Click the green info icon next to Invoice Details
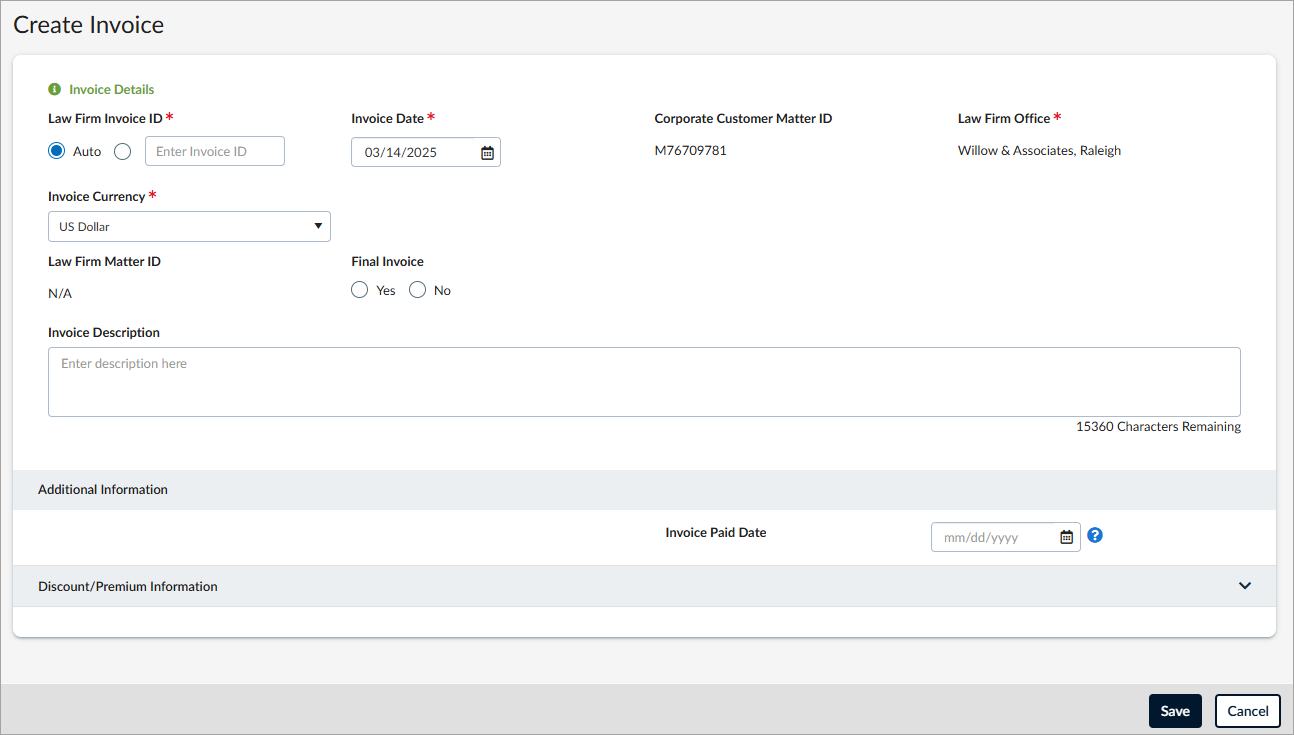The image size is (1294, 735). point(55,89)
